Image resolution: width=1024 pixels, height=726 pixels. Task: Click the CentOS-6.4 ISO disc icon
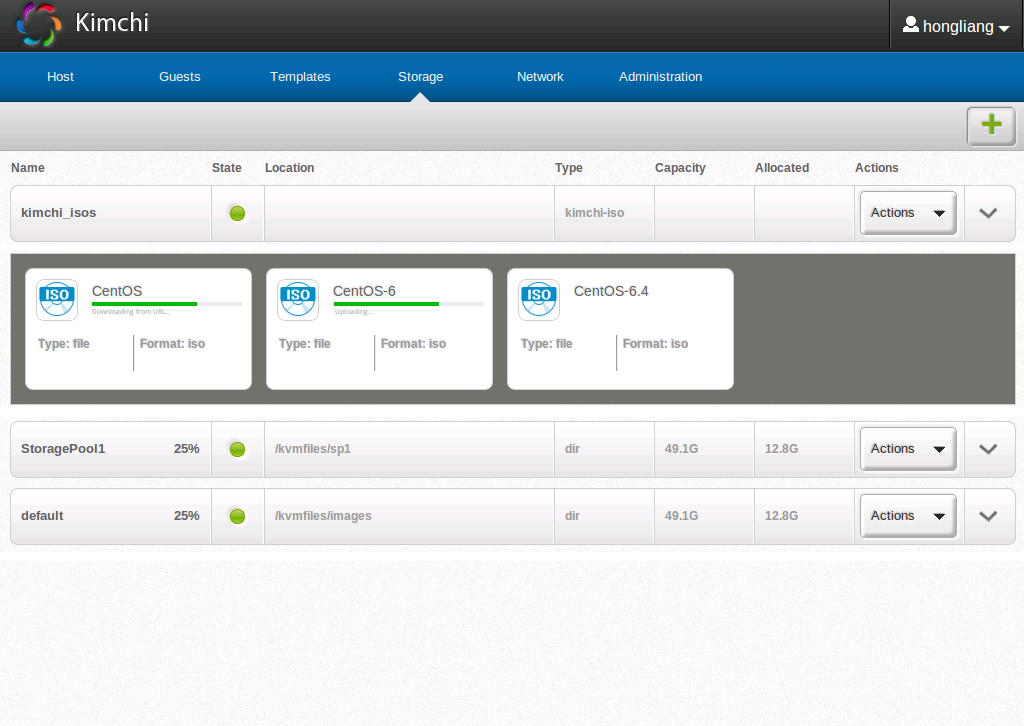click(539, 300)
